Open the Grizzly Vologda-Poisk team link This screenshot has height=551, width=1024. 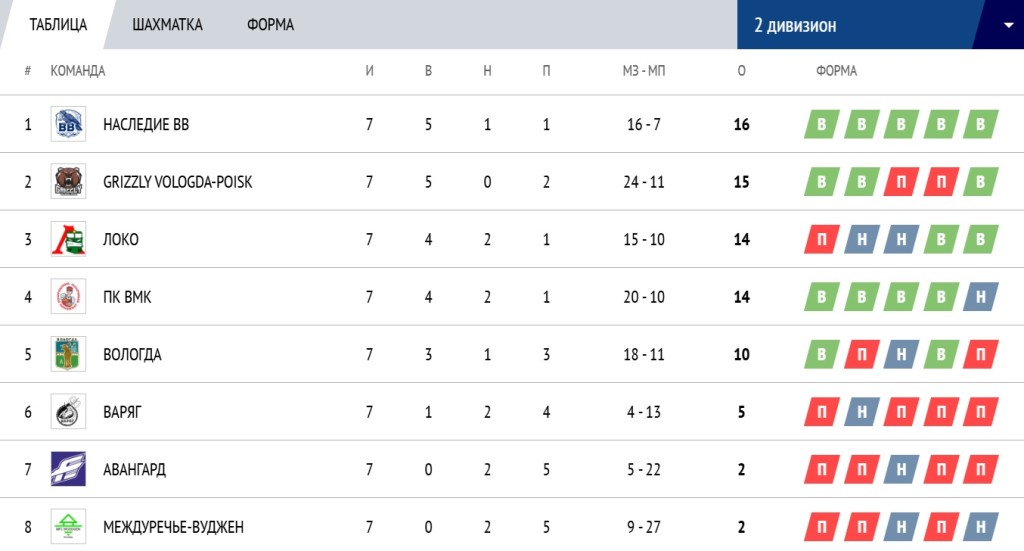[x=178, y=182]
